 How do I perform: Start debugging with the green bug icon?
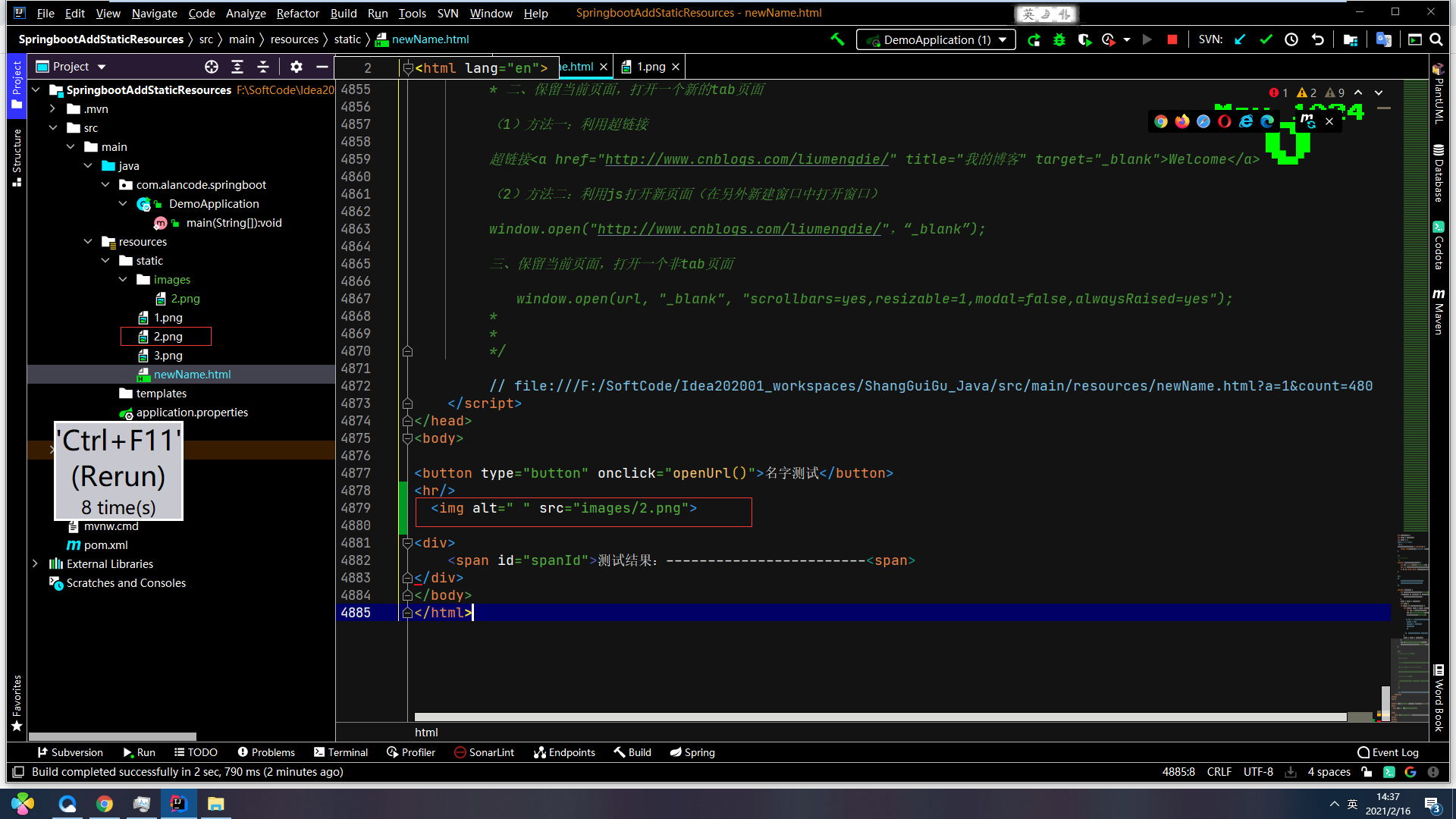1059,39
